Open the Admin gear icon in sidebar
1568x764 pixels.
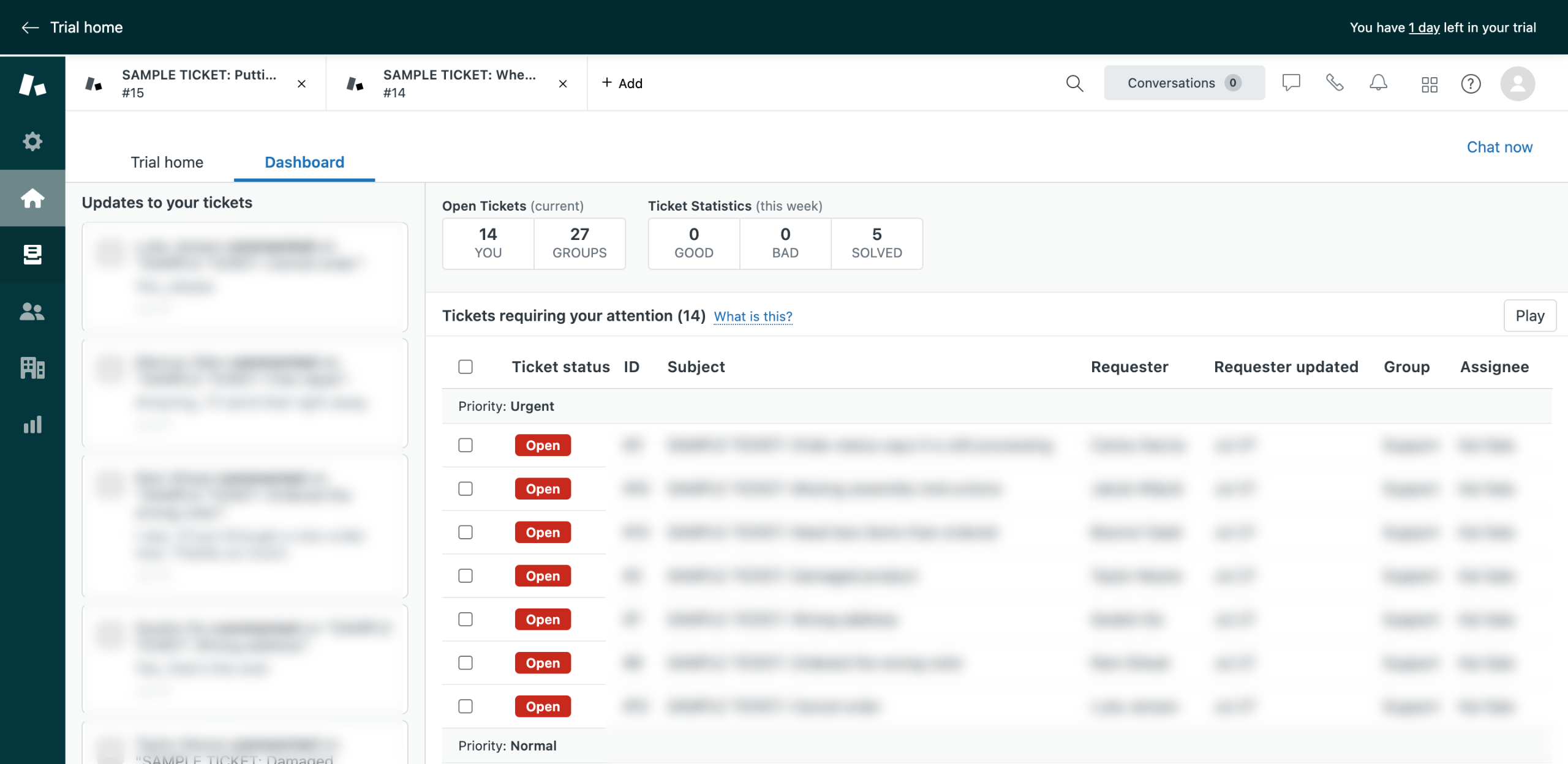(32, 141)
